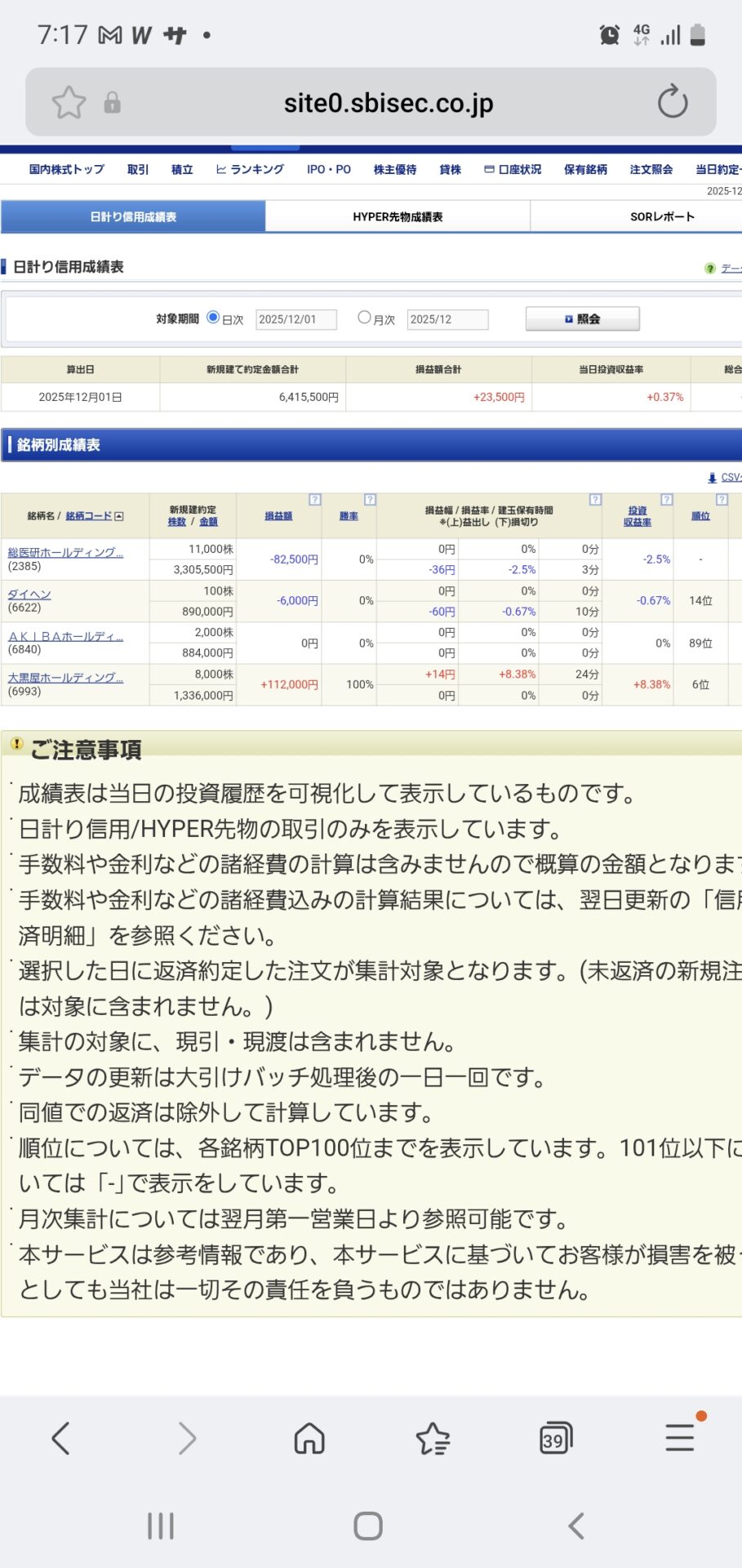This screenshot has width=742, height=1568.
Task: Sort table by 損益額 header
Action: click(x=278, y=516)
